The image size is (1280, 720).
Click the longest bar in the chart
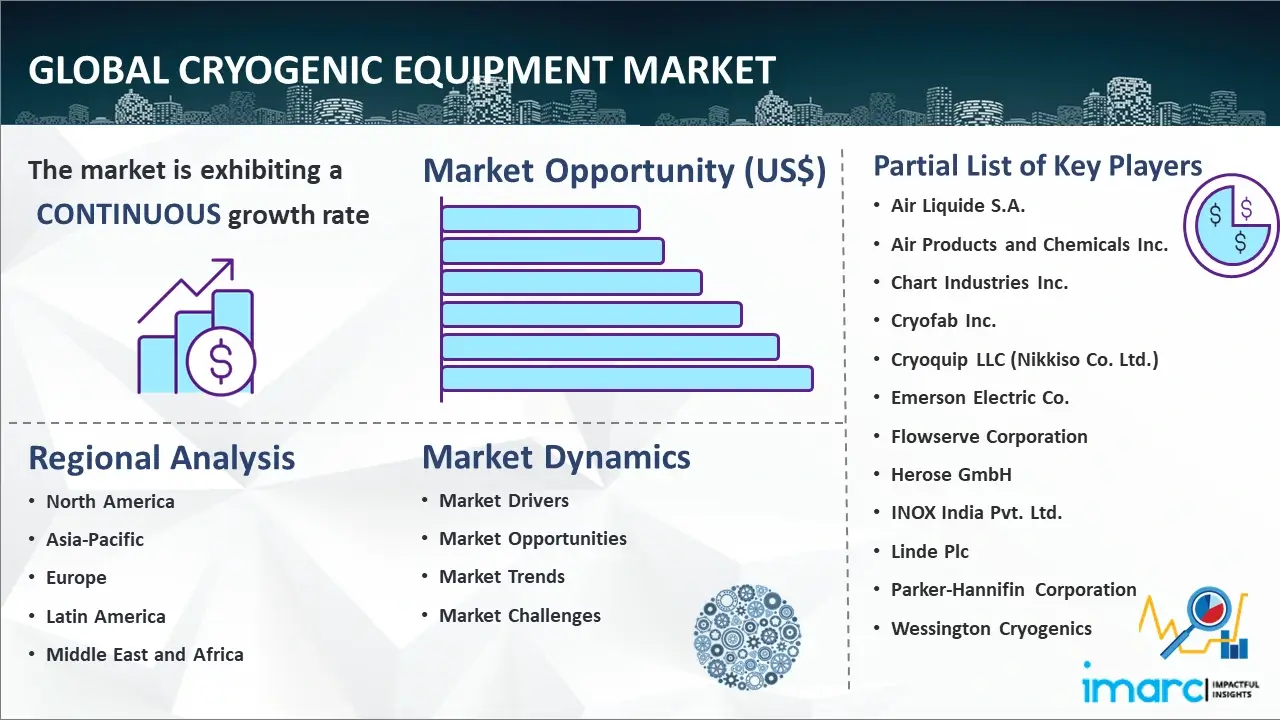point(627,378)
